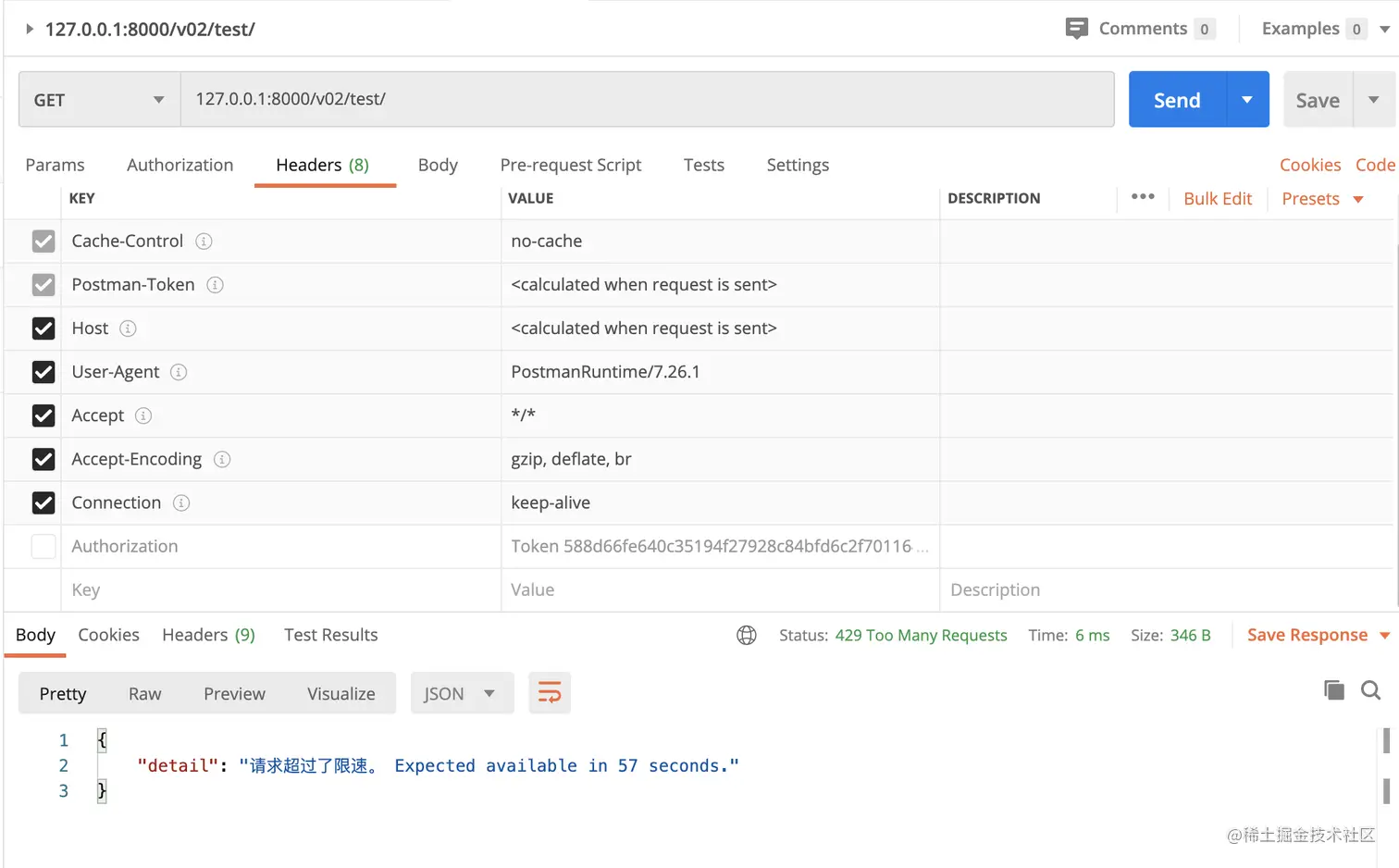Screen dimensions: 1399x868
Task: Click the empty Description field
Action: [x=1166, y=589]
